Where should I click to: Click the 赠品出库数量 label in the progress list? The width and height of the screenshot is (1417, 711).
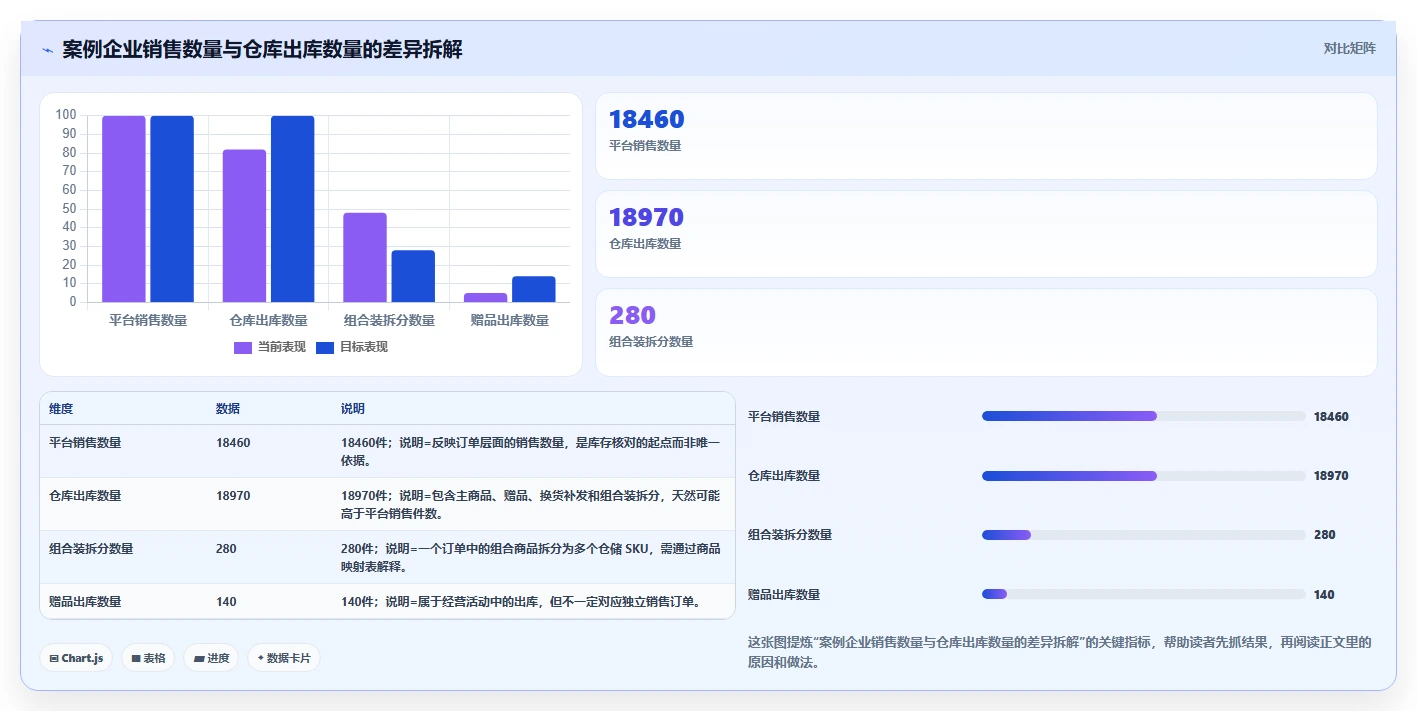(x=784, y=594)
